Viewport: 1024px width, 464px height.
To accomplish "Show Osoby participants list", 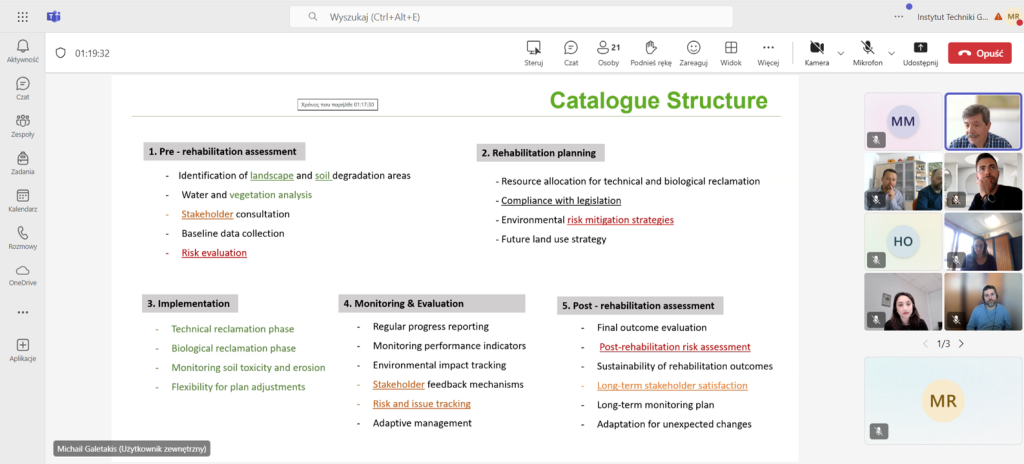I will (x=608, y=53).
